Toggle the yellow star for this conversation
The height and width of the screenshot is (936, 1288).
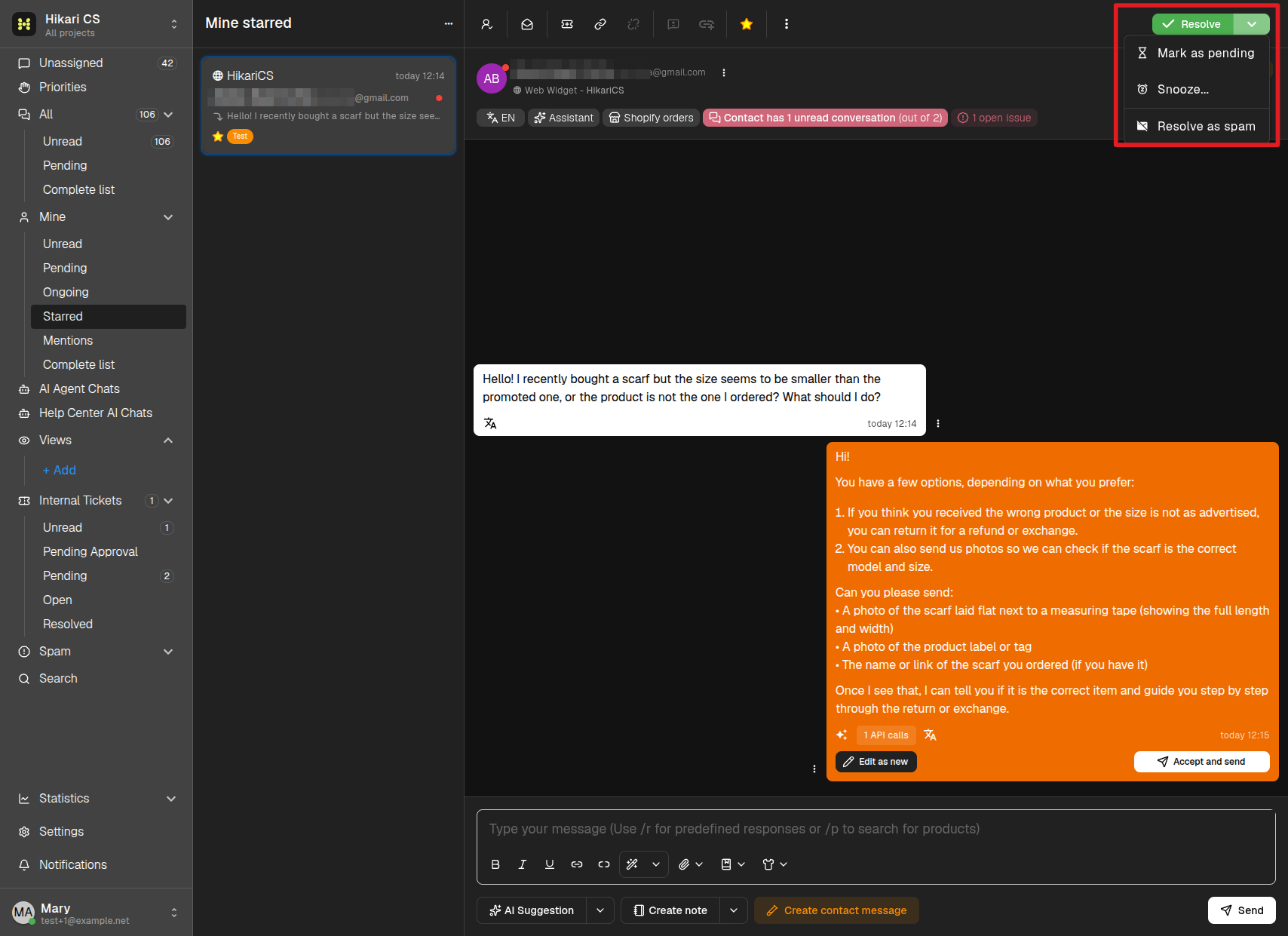pyautogui.click(x=747, y=24)
